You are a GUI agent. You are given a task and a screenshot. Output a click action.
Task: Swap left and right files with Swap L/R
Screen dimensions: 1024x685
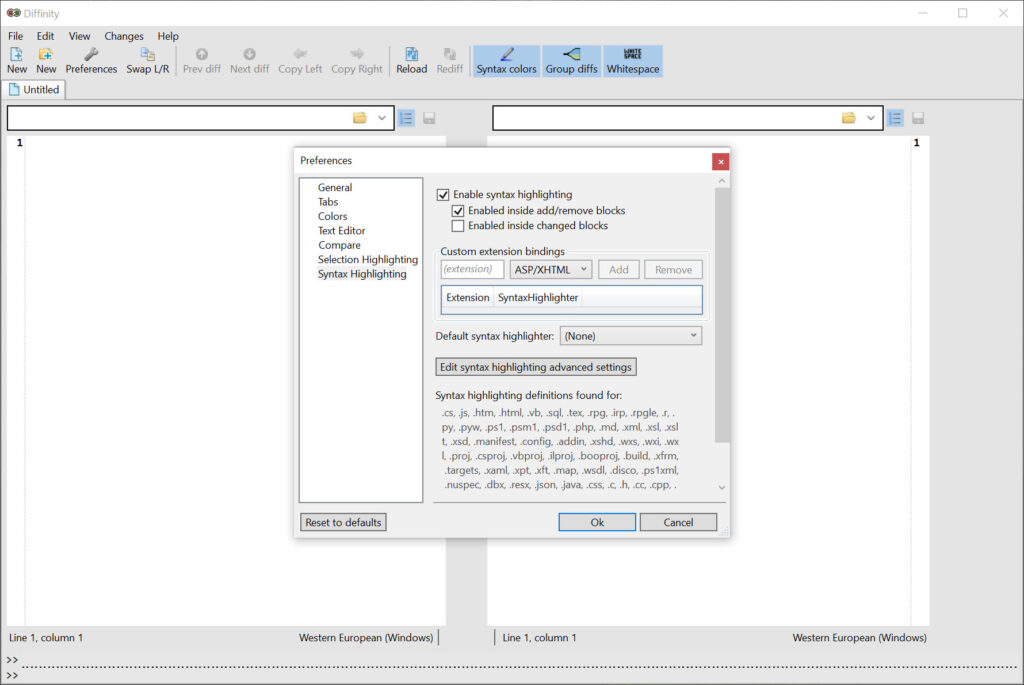[x=148, y=61]
